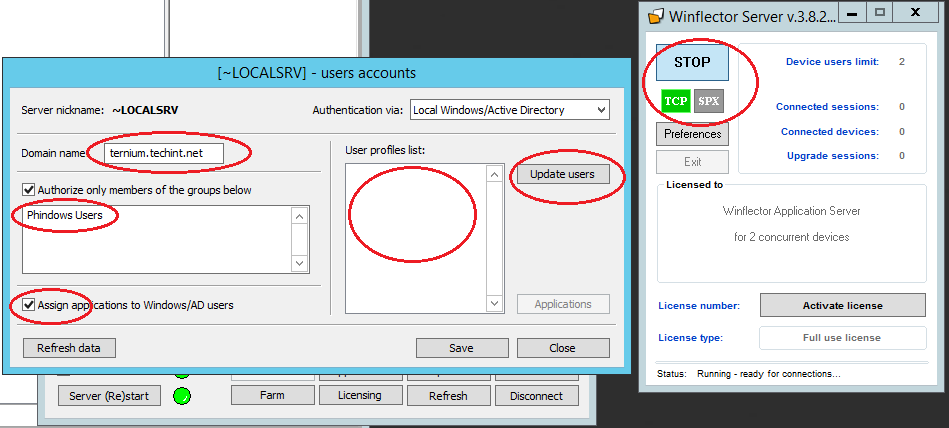Uncheck Assign applications to Windows/AD users

point(28,305)
